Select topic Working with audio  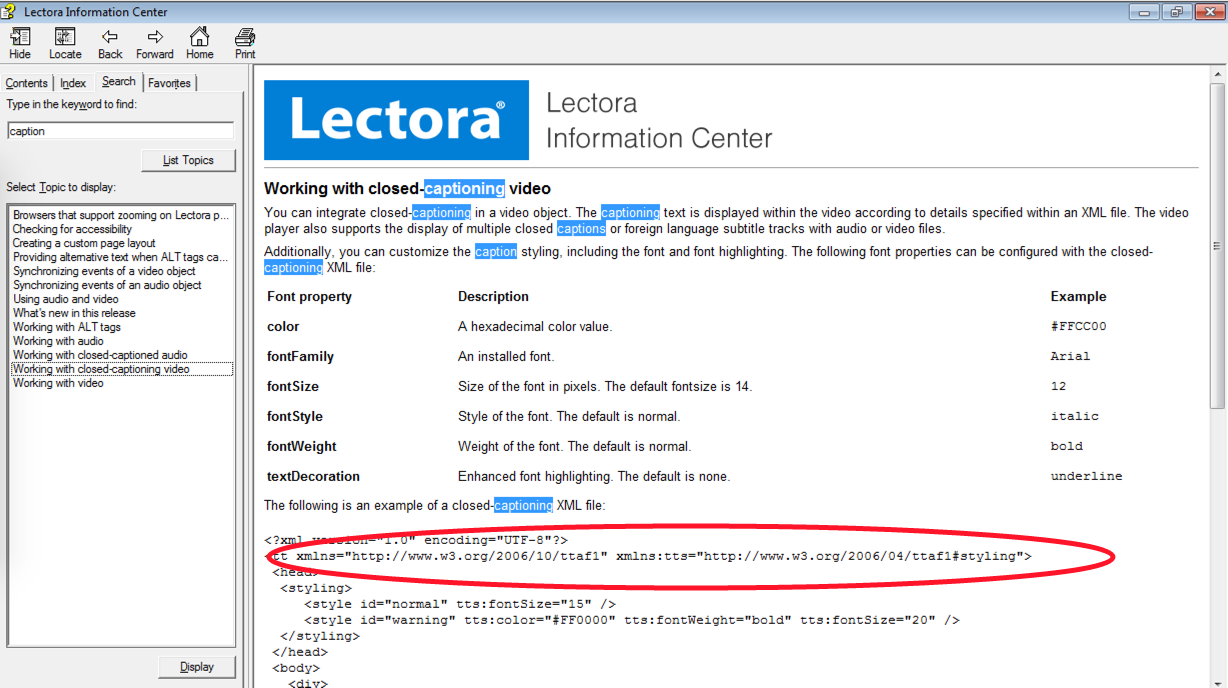[58, 341]
